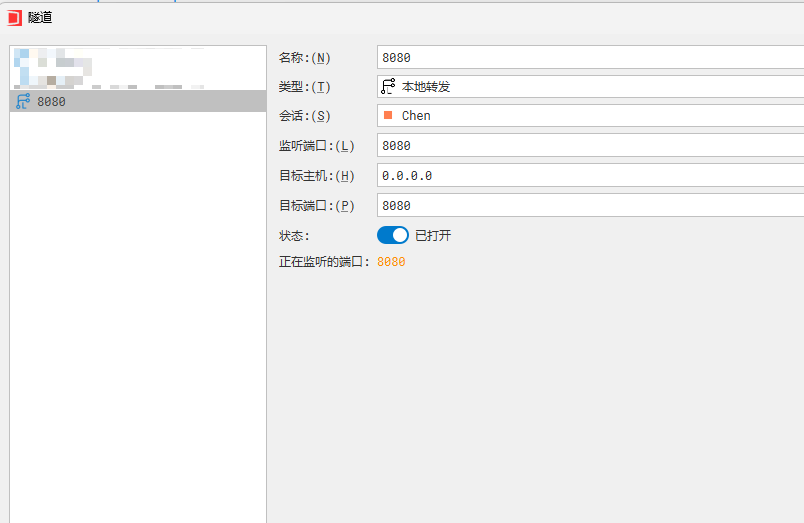Click the red app icon in title bar

(x=14, y=17)
